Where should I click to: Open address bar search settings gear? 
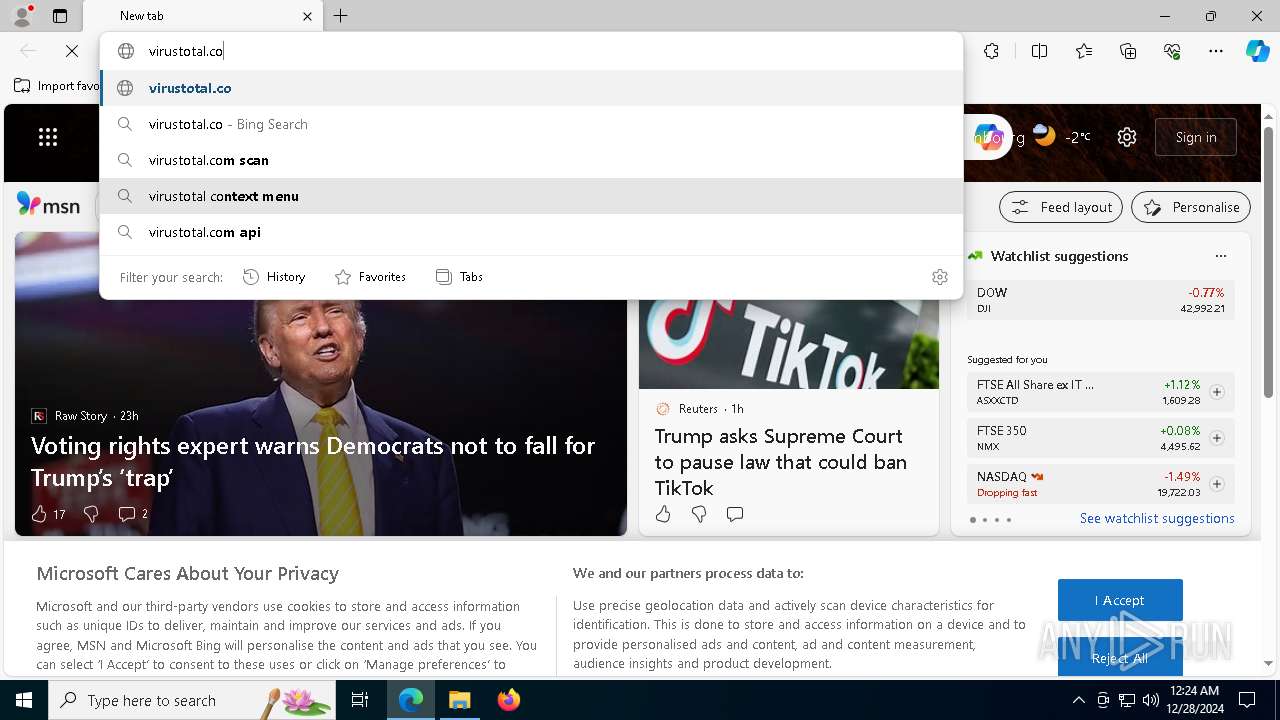coord(939,277)
